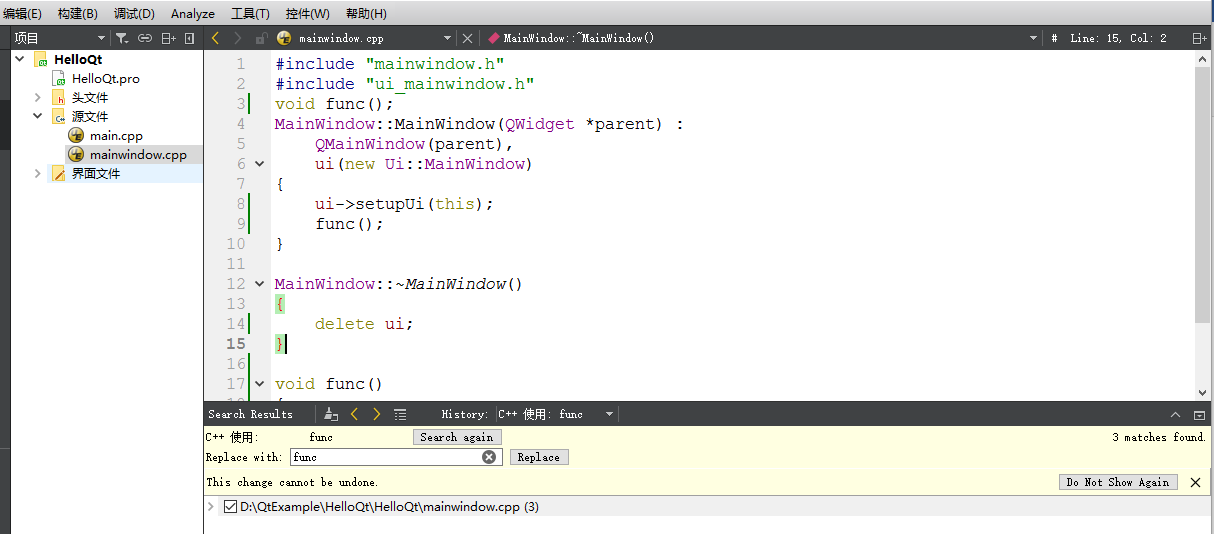
Task: Clear search results with the broom icon
Action: pos(332,414)
